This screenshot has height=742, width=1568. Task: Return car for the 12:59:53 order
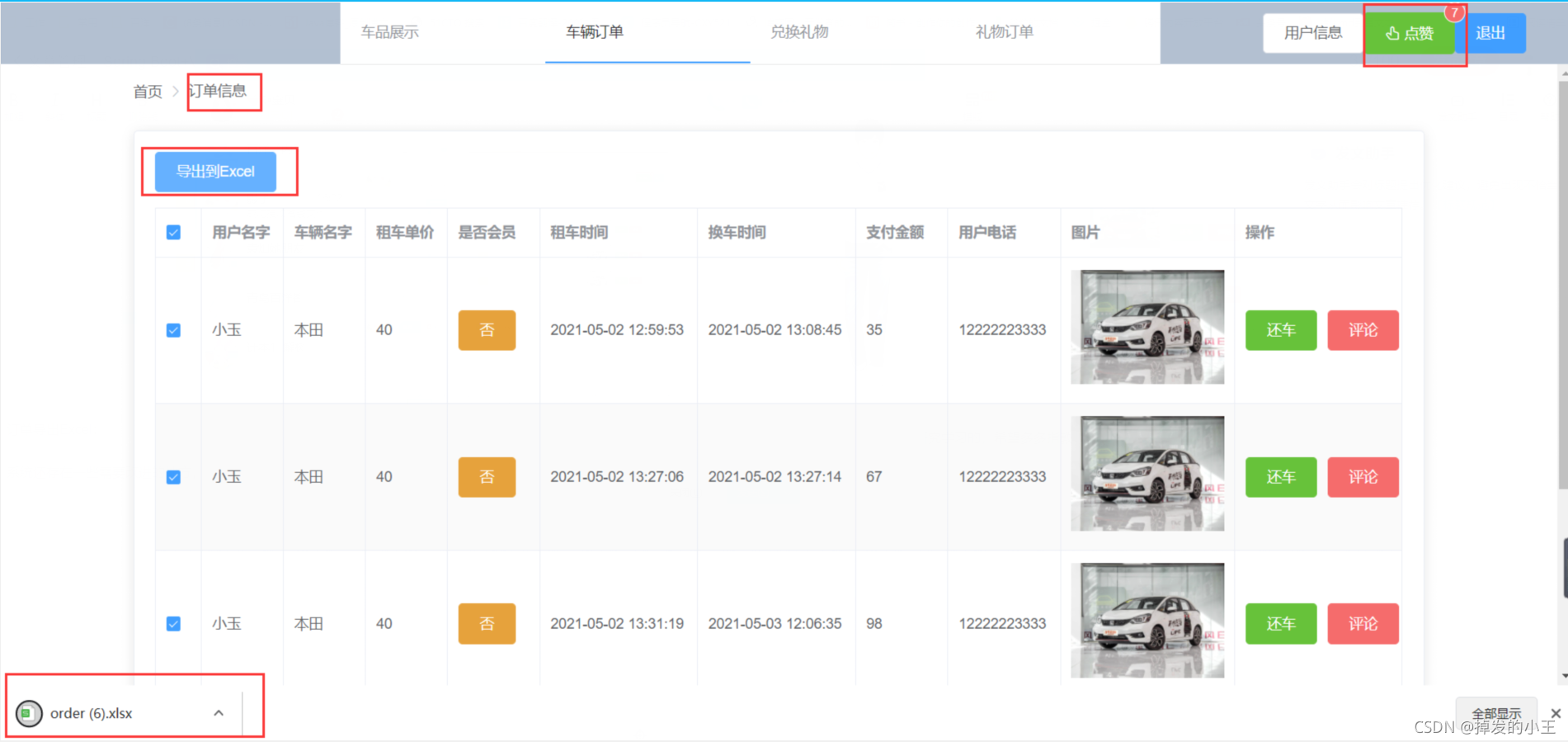[x=1281, y=330]
